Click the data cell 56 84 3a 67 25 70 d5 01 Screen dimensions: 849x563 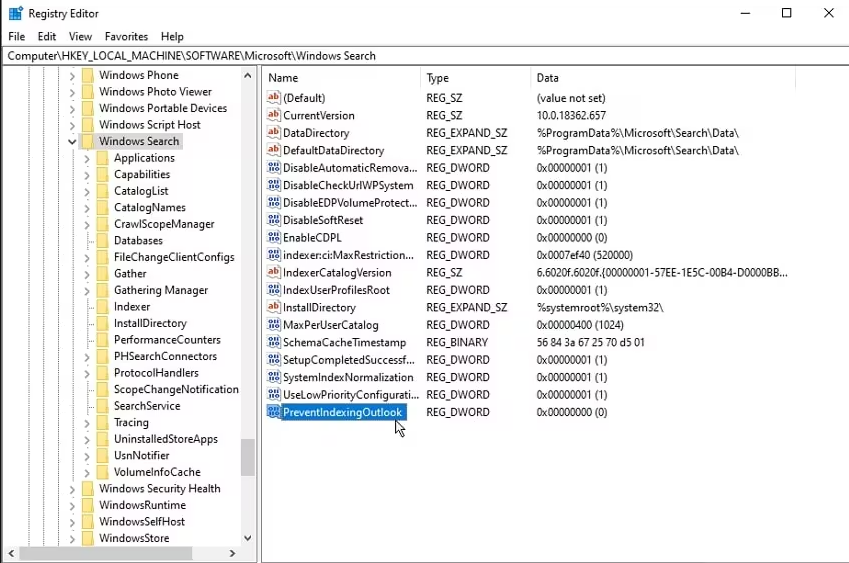point(591,342)
